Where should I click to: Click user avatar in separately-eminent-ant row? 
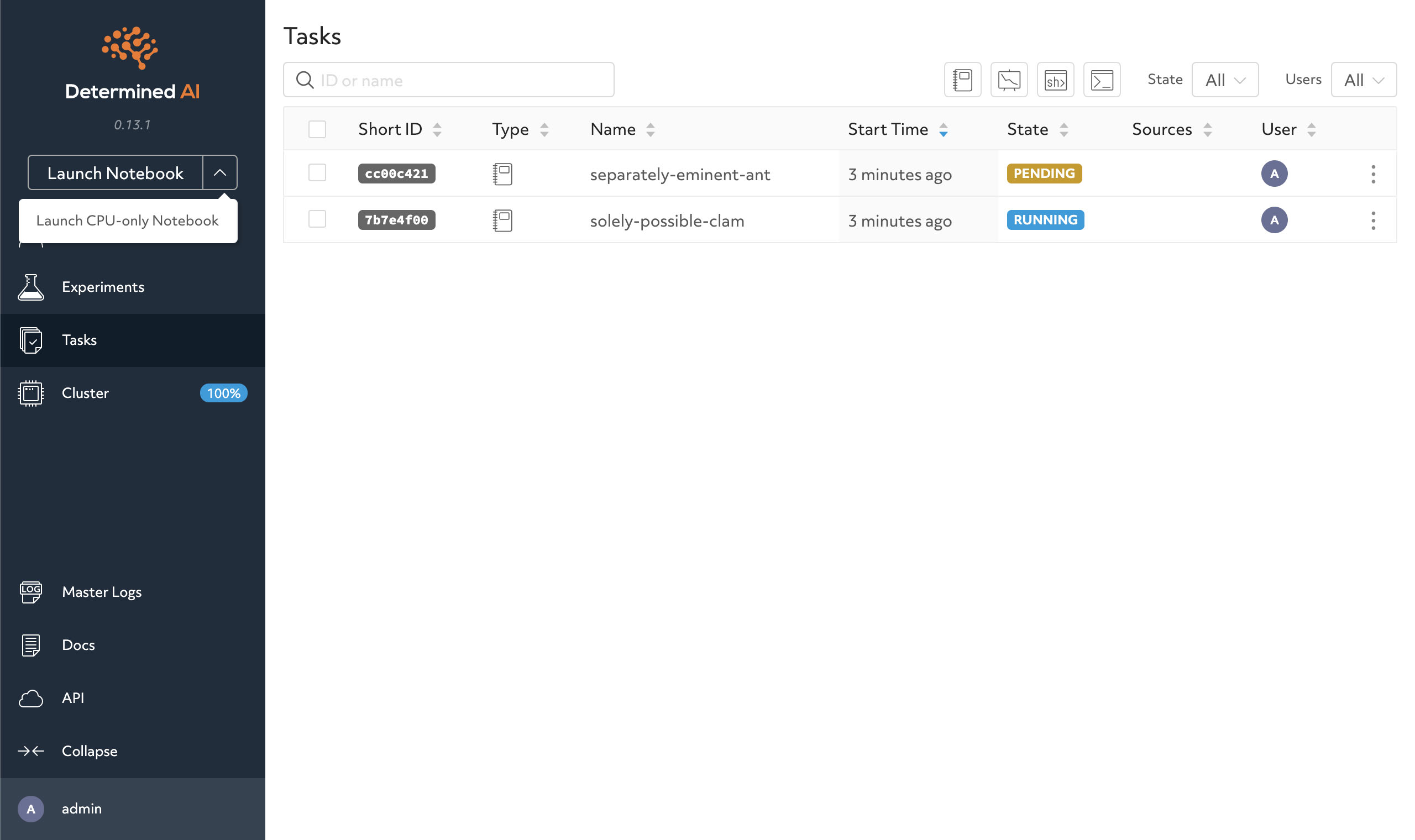point(1274,174)
